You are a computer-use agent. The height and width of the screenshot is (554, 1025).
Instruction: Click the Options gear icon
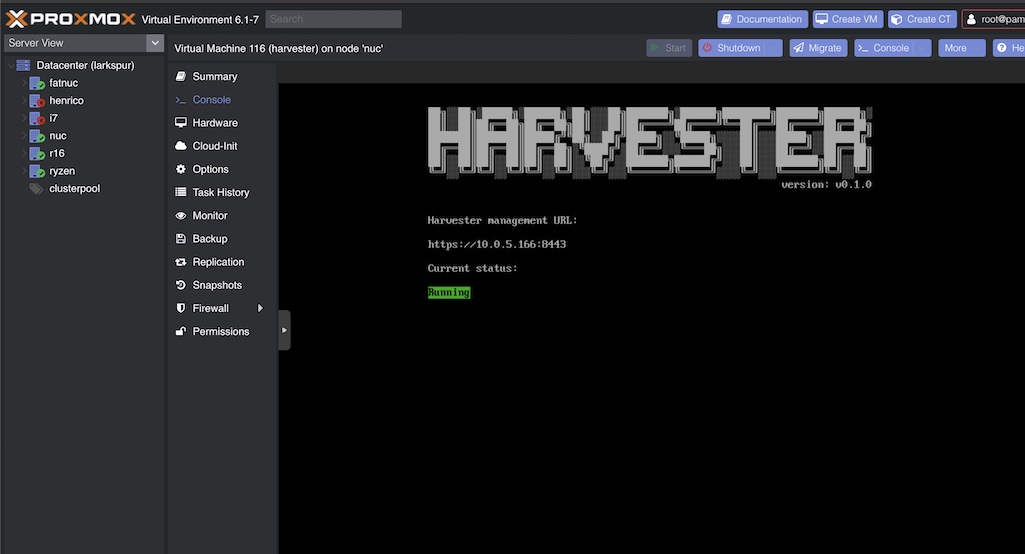pos(181,169)
